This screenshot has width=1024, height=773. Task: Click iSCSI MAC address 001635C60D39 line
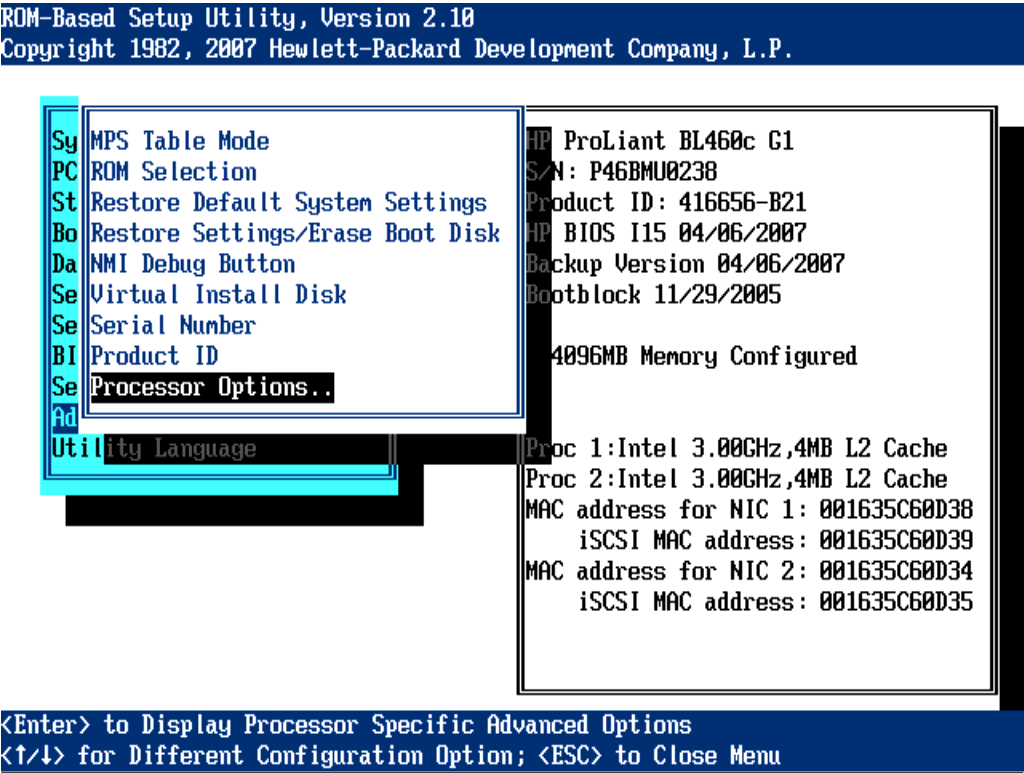point(776,541)
